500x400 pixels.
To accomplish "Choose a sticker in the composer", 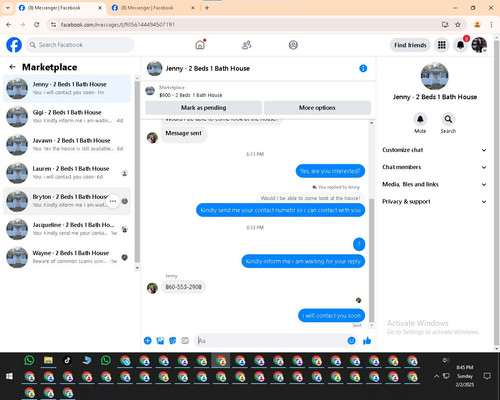I will click(173, 341).
